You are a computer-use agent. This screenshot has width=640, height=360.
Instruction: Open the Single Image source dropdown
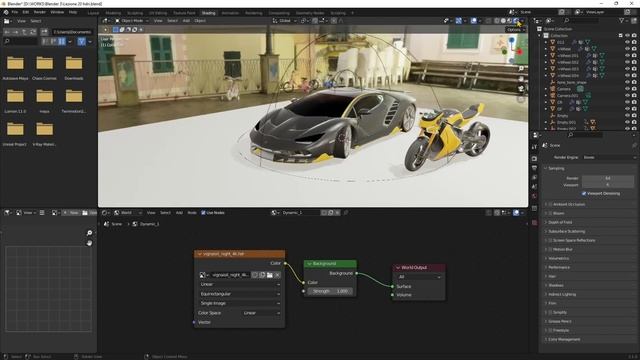[240, 303]
